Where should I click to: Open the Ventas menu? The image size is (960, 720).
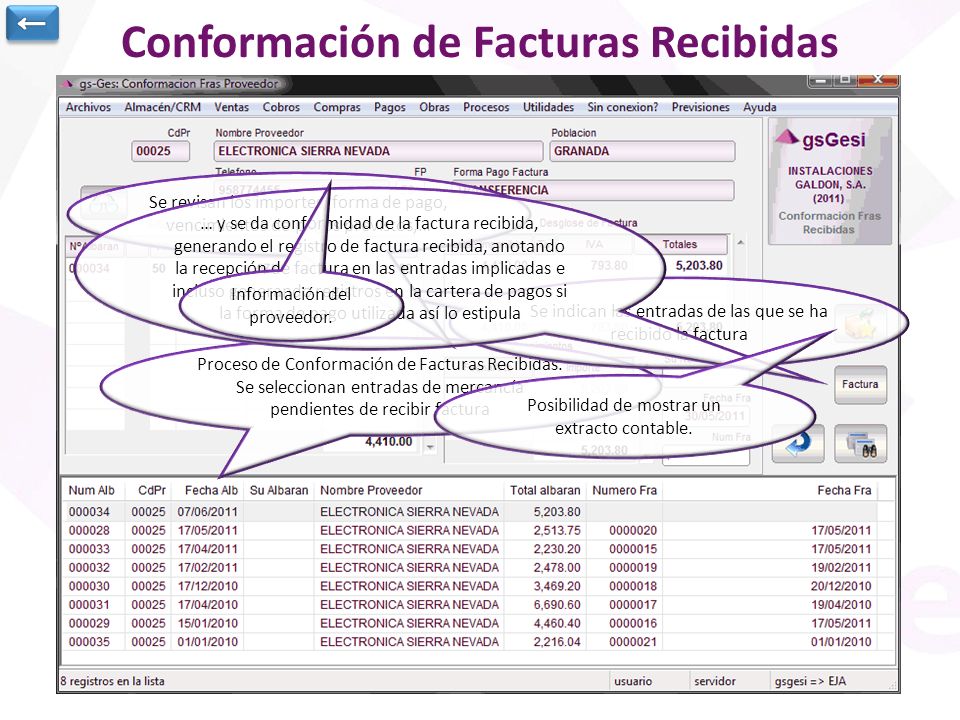pyautogui.click(x=231, y=107)
